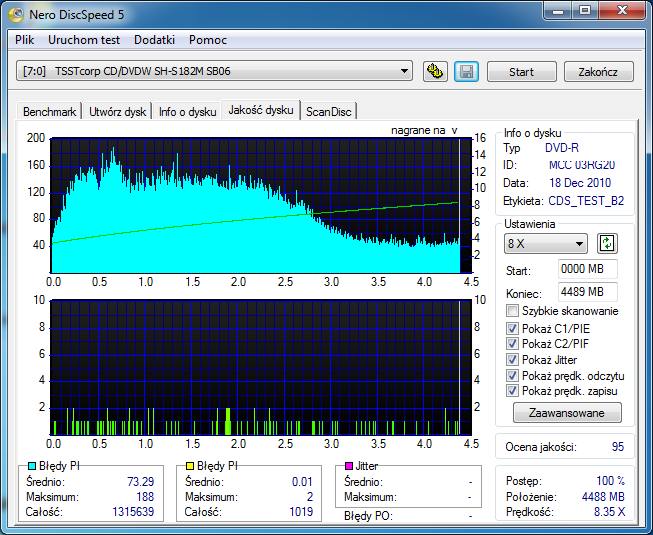Click the PIE error graph area

click(261, 206)
